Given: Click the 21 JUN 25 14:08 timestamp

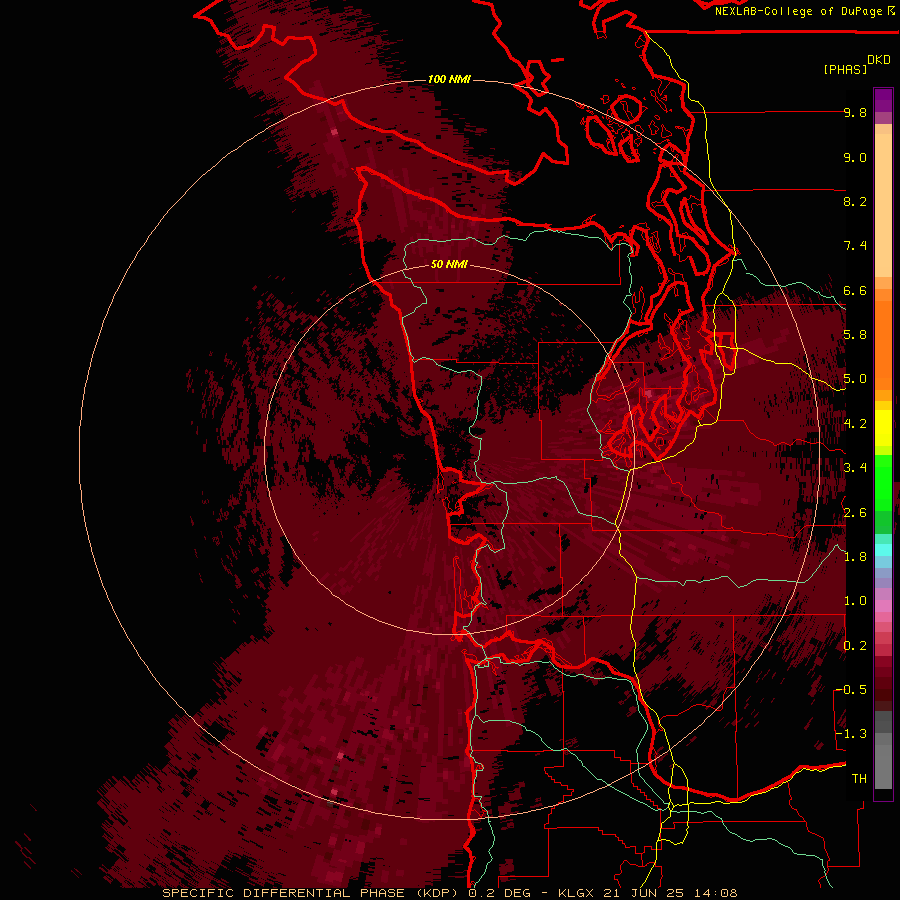Looking at the screenshot, I should (x=670, y=893).
